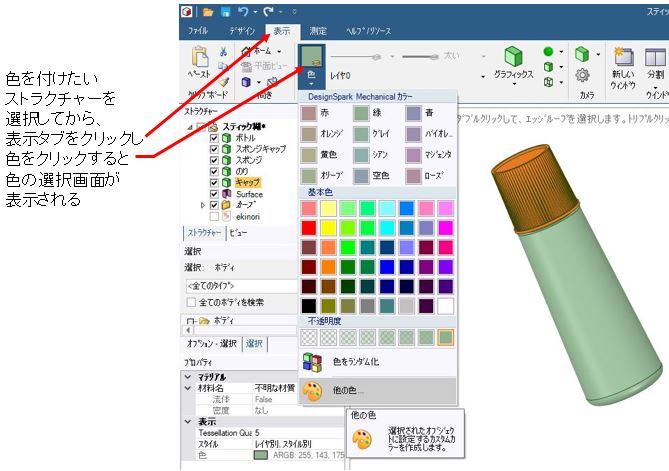Click the redo arrow icon

[268, 12]
